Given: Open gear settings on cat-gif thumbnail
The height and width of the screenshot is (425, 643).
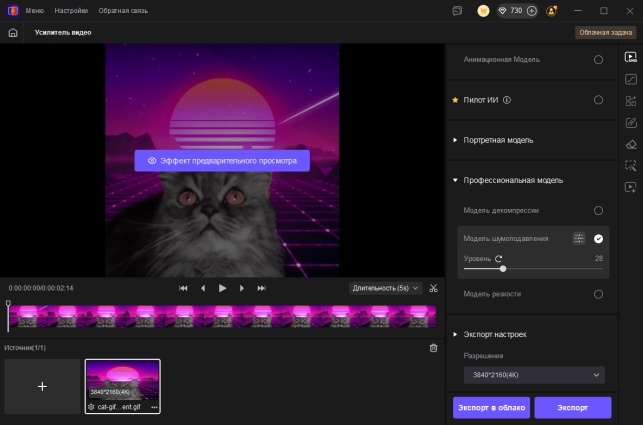Looking at the screenshot, I should click(x=91, y=407).
